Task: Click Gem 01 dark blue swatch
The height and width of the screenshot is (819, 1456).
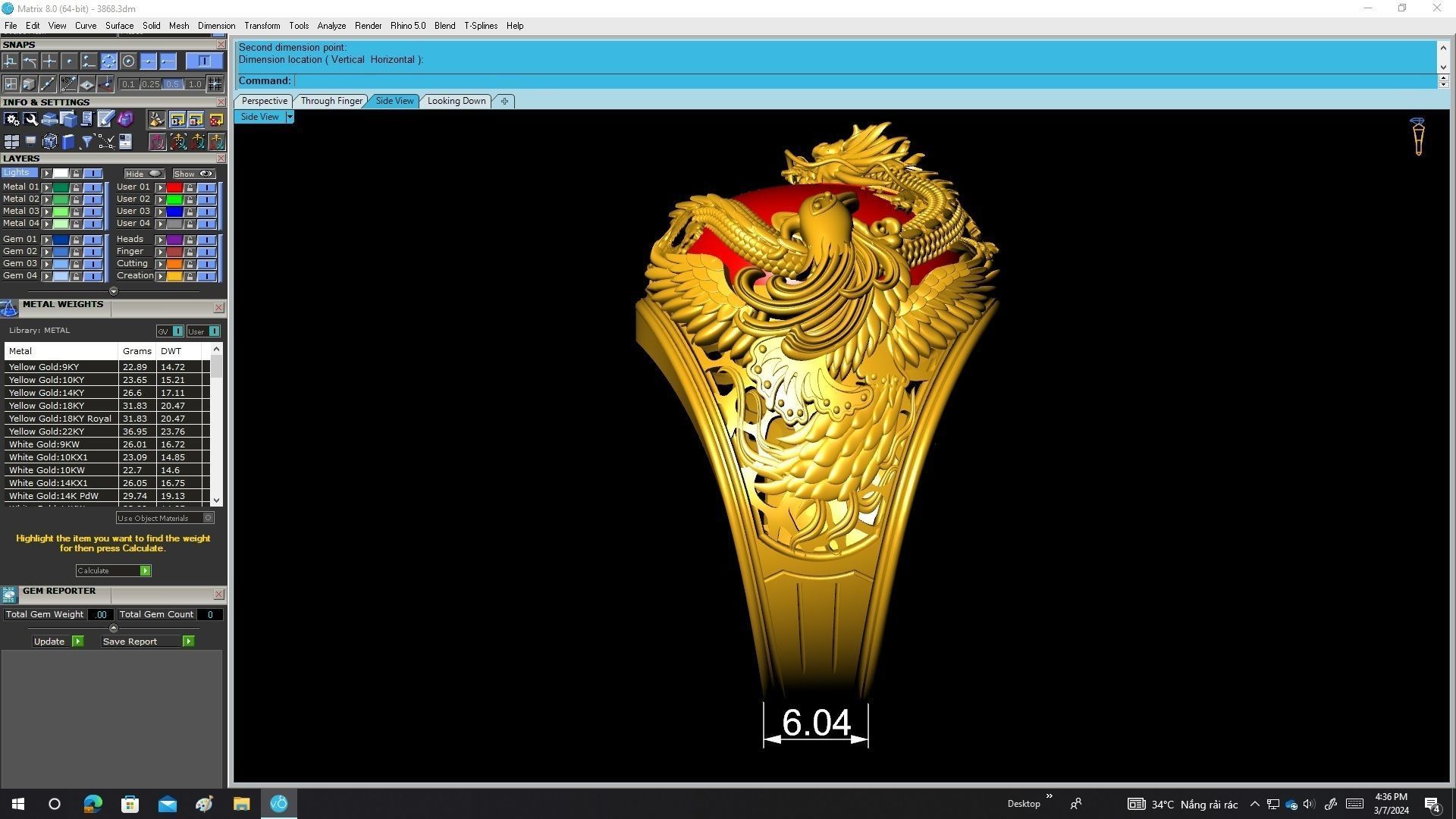Action: [x=61, y=240]
